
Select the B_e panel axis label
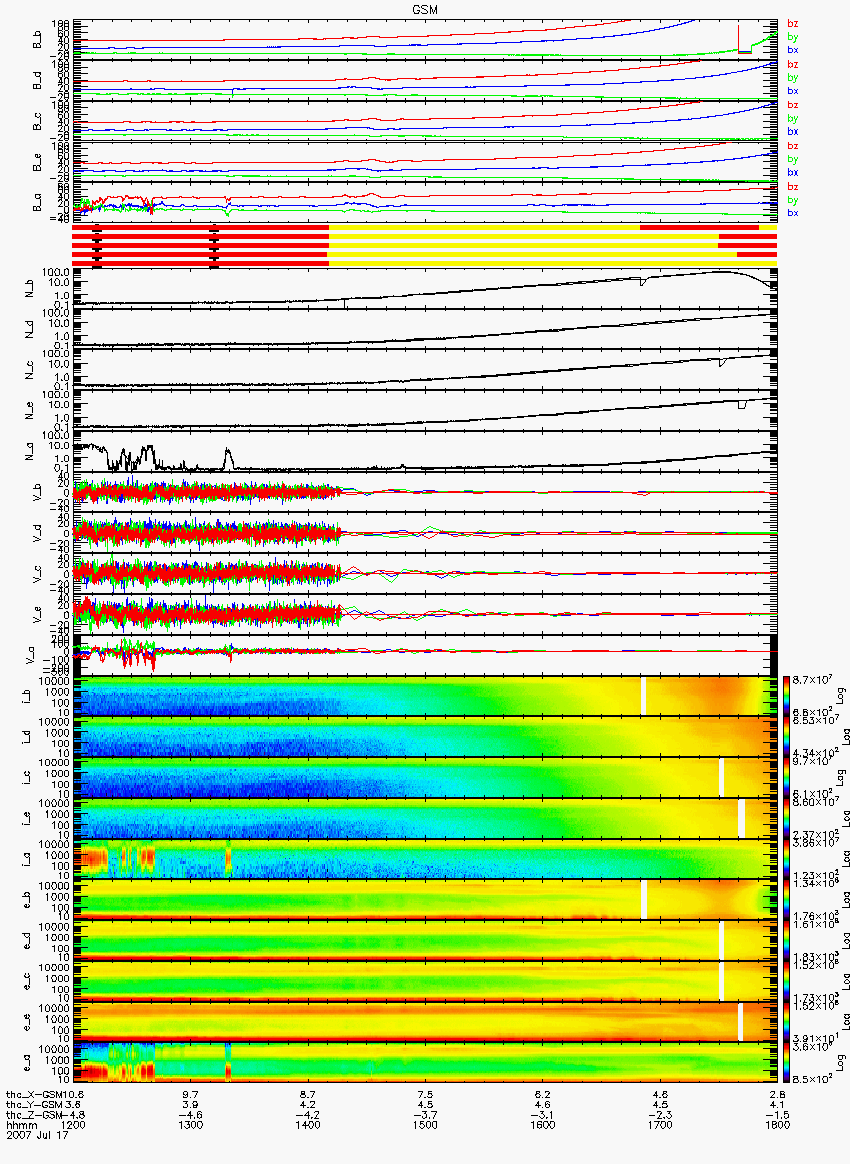[x=36, y=162]
